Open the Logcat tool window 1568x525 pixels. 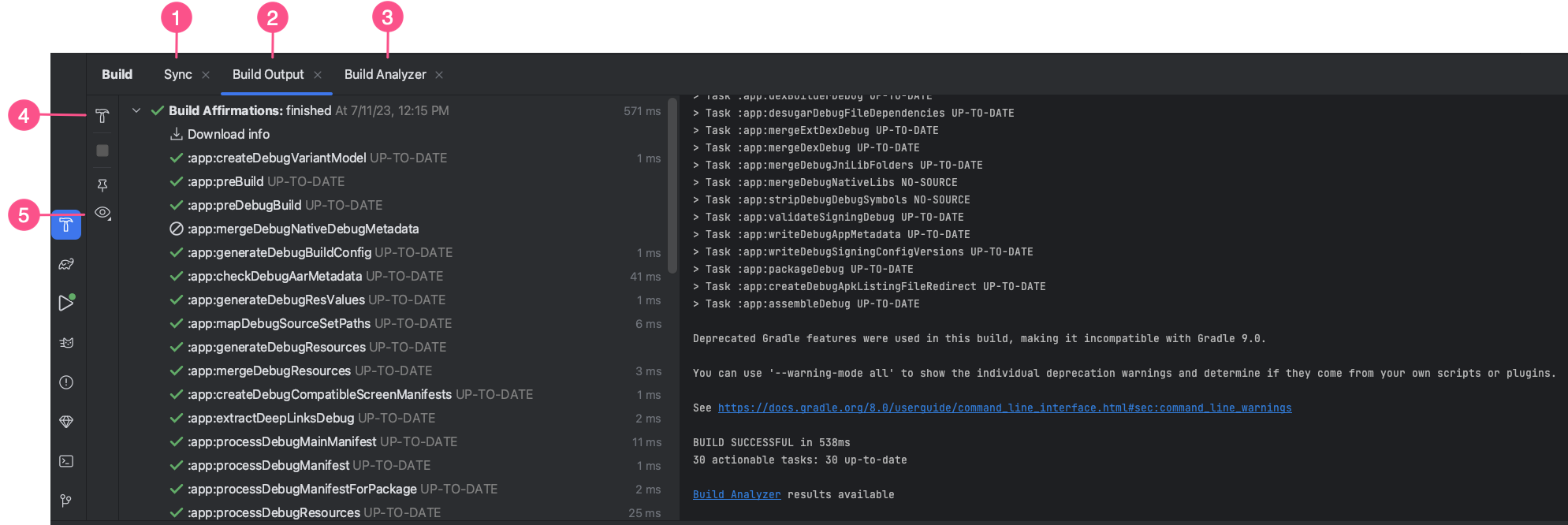pyautogui.click(x=66, y=343)
